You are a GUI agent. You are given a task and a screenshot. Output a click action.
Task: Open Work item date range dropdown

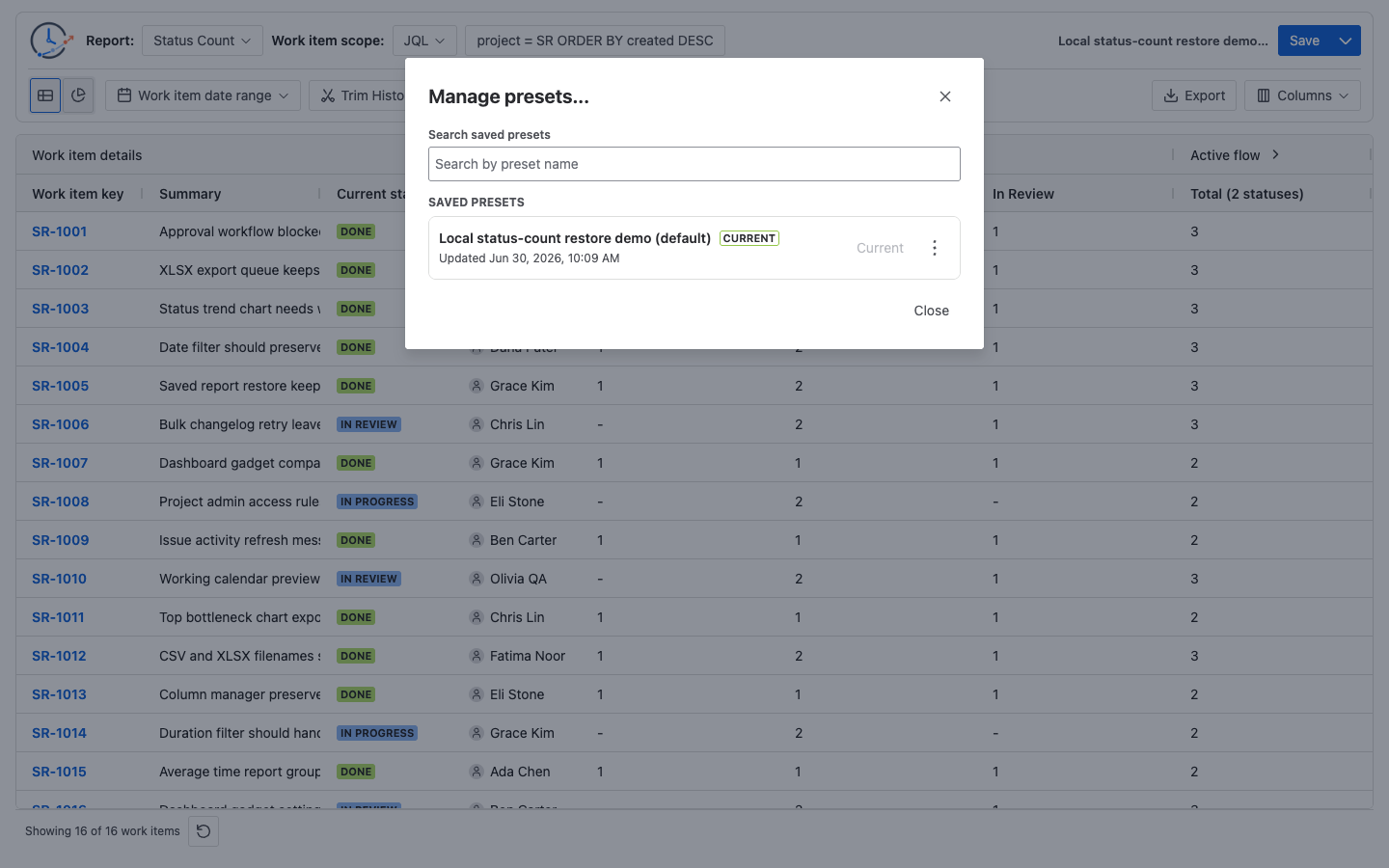pos(203,95)
